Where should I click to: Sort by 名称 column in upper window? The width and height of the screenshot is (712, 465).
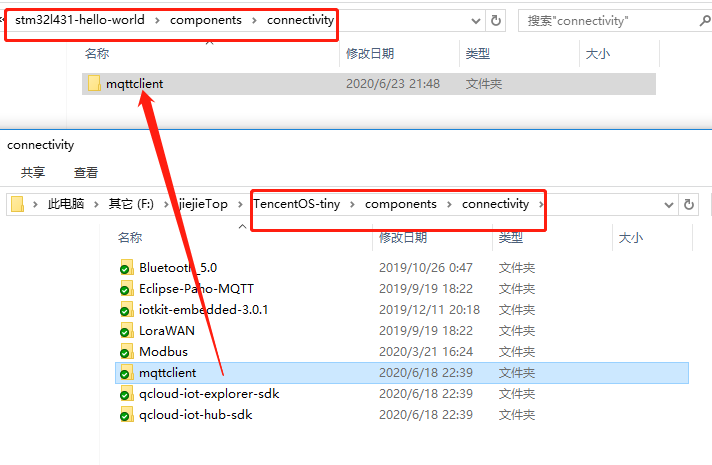97,54
